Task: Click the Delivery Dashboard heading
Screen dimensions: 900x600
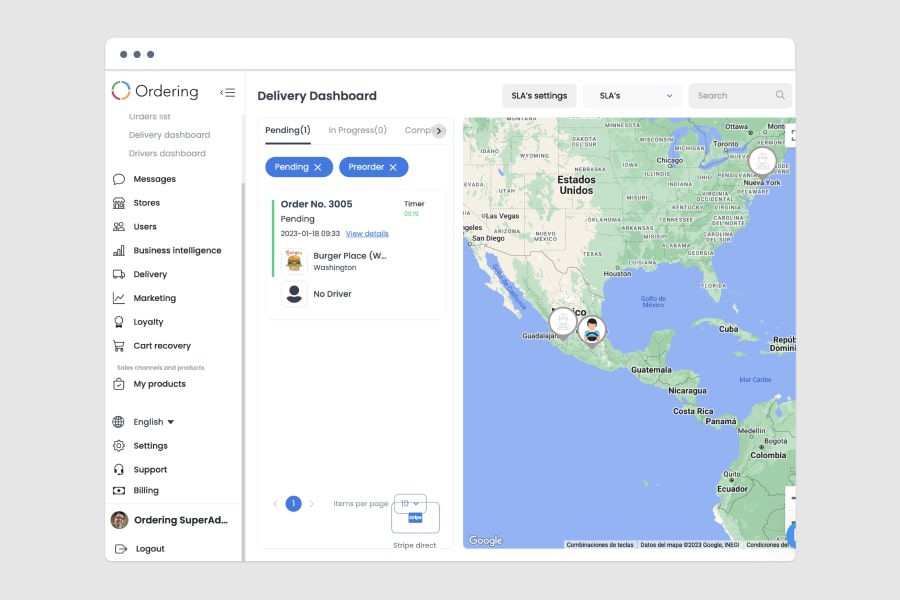Action: click(x=317, y=96)
